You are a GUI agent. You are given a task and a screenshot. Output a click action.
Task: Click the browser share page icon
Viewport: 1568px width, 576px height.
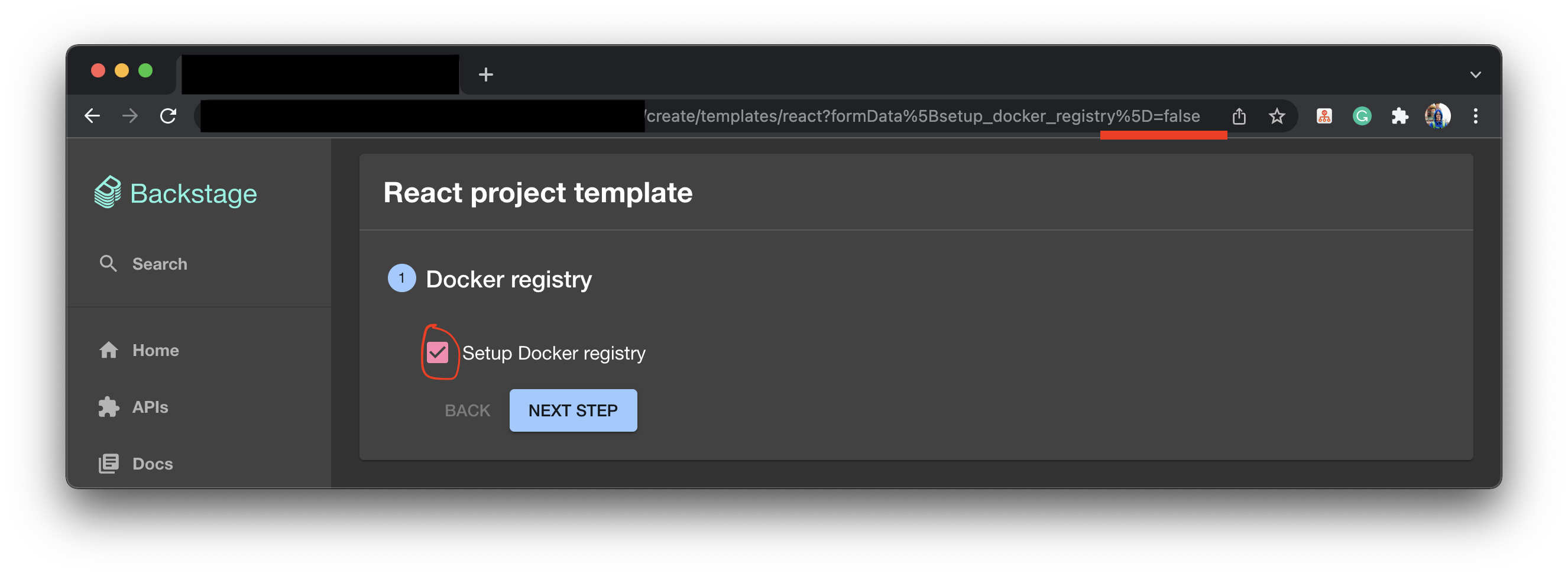(1239, 116)
